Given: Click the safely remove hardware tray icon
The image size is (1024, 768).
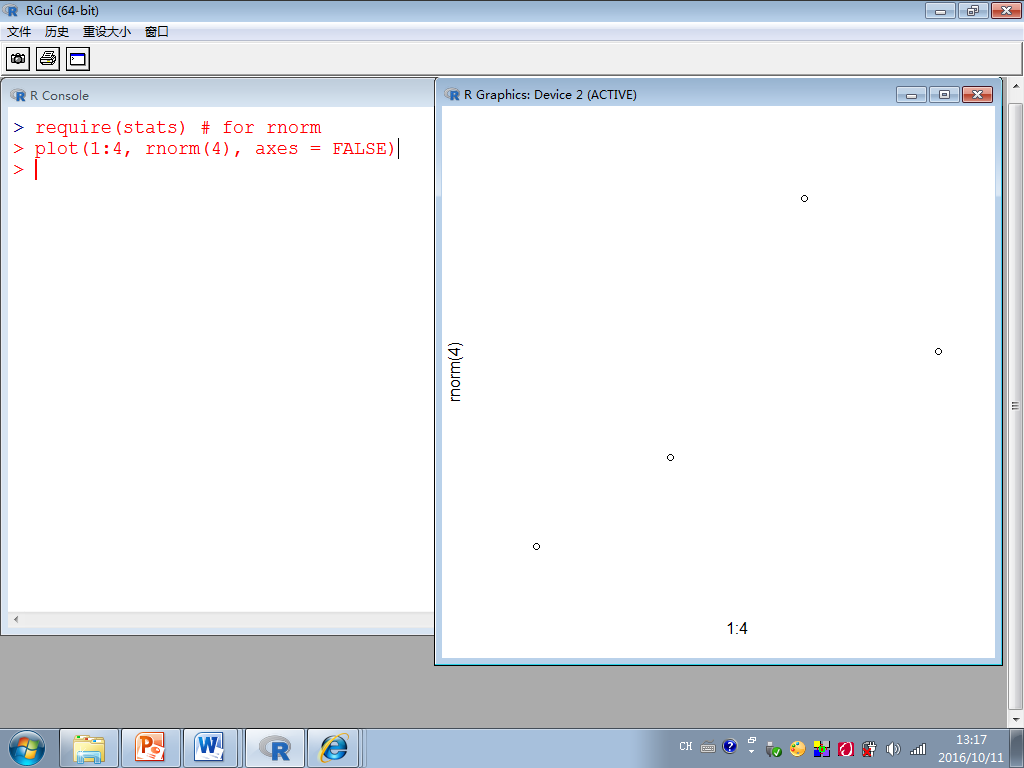Looking at the screenshot, I should click(773, 748).
